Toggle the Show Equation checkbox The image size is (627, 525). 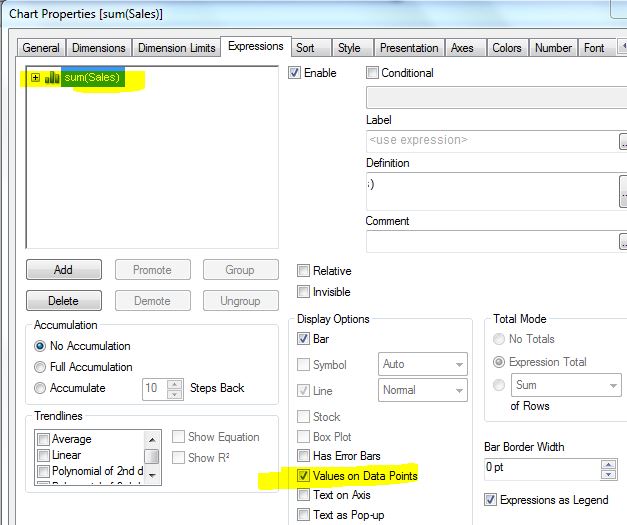[178, 437]
